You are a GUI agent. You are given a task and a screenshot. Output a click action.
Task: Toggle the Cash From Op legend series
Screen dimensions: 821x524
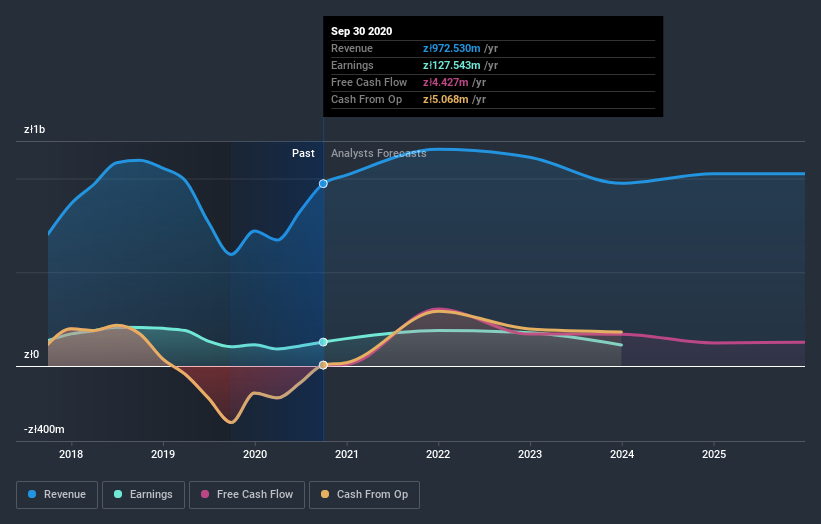tap(364, 495)
